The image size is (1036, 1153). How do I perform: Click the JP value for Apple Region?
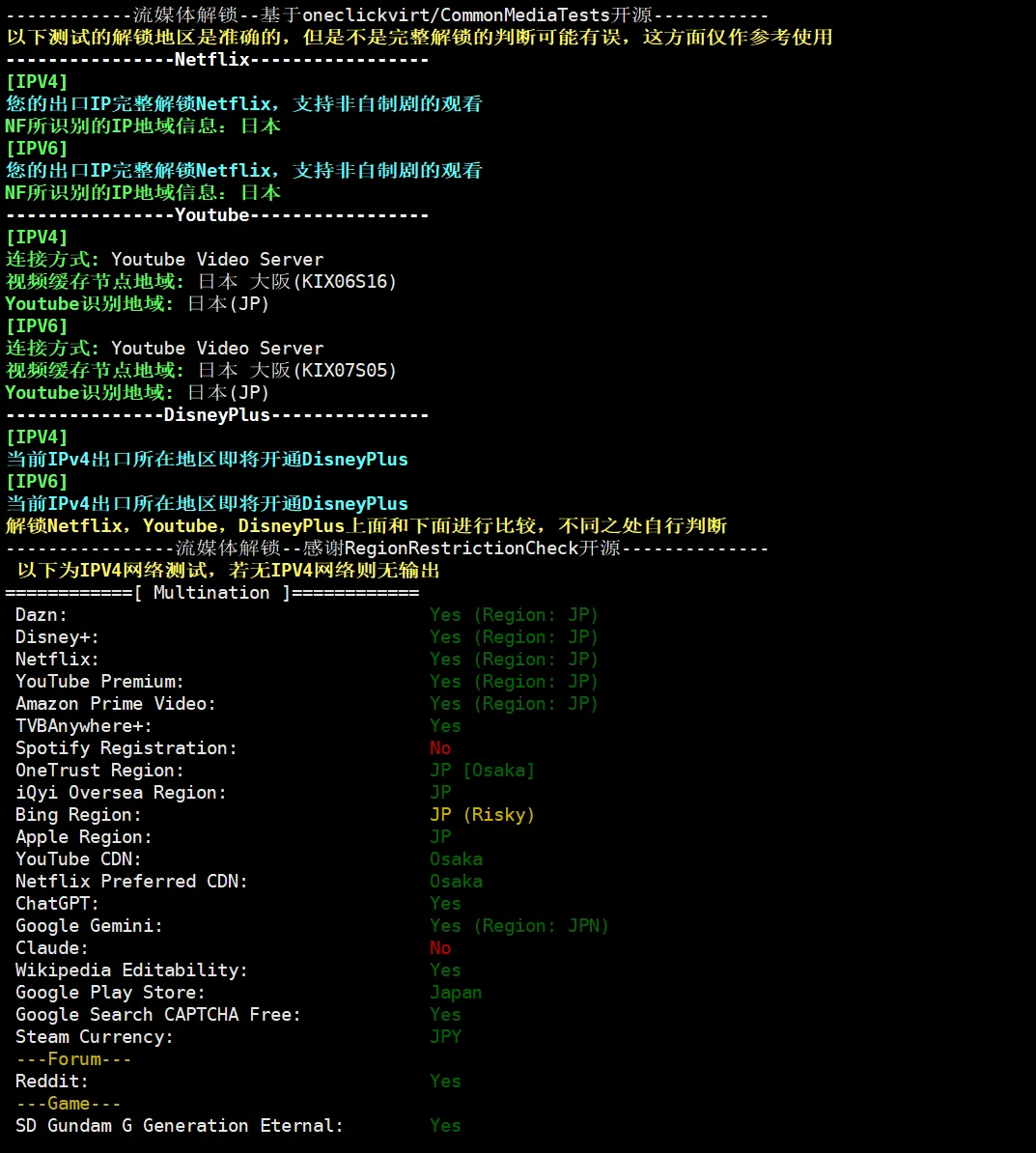pos(440,837)
